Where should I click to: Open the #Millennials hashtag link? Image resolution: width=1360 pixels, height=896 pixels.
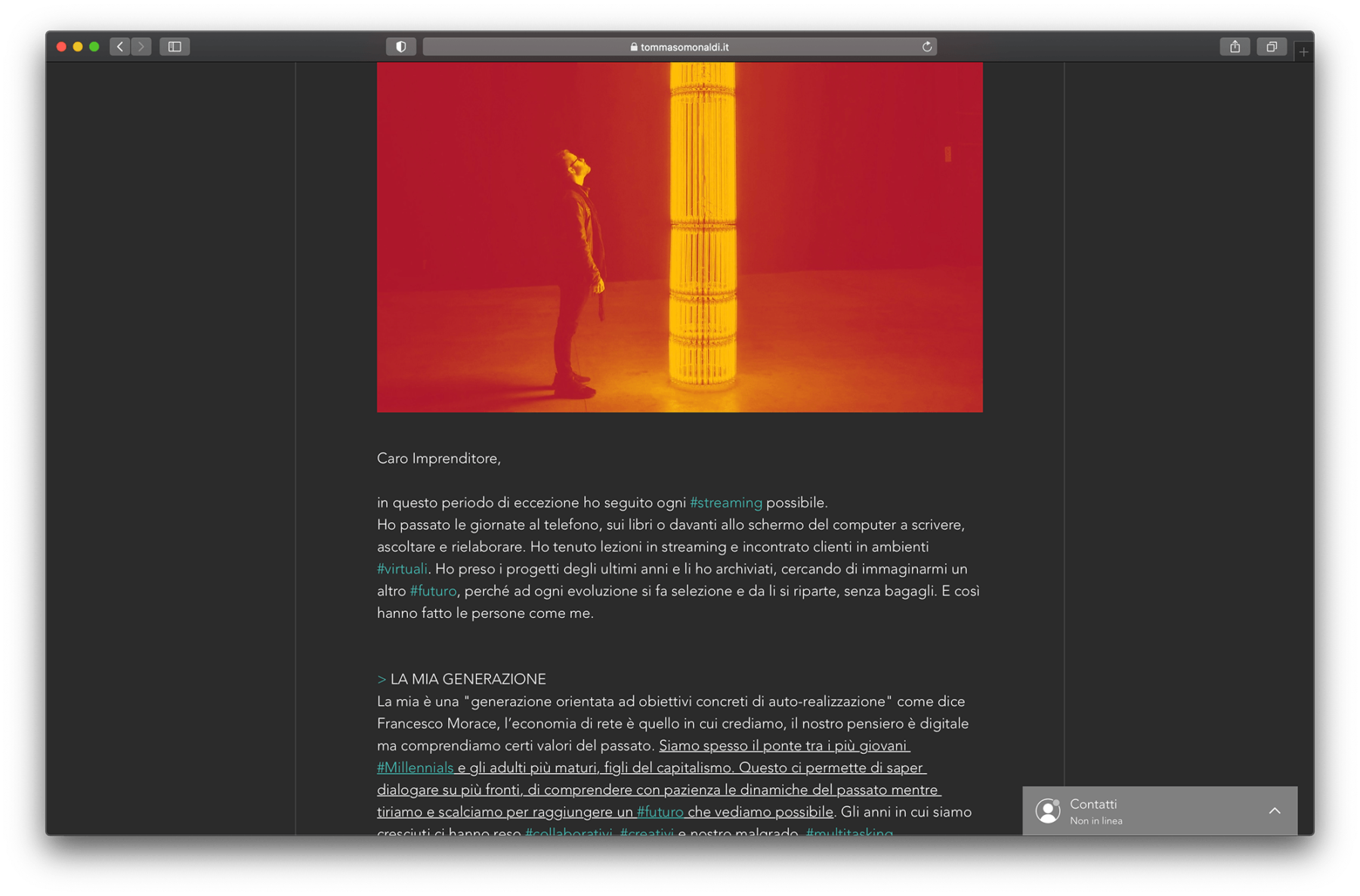pos(415,768)
